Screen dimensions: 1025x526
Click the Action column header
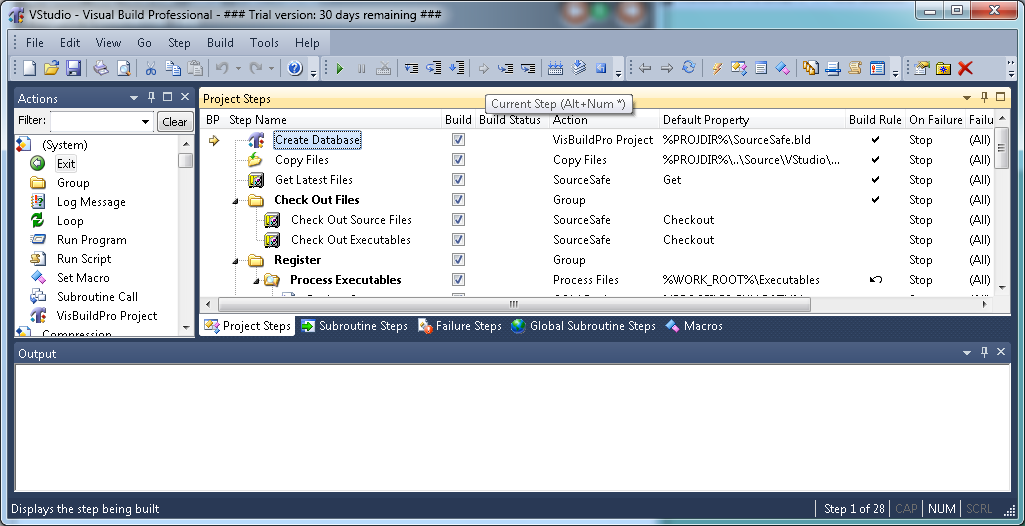[604, 120]
